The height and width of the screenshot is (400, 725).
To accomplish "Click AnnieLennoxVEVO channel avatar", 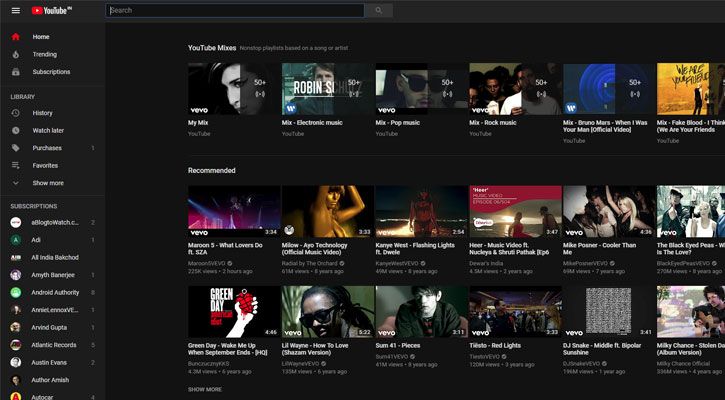I will [x=16, y=310].
